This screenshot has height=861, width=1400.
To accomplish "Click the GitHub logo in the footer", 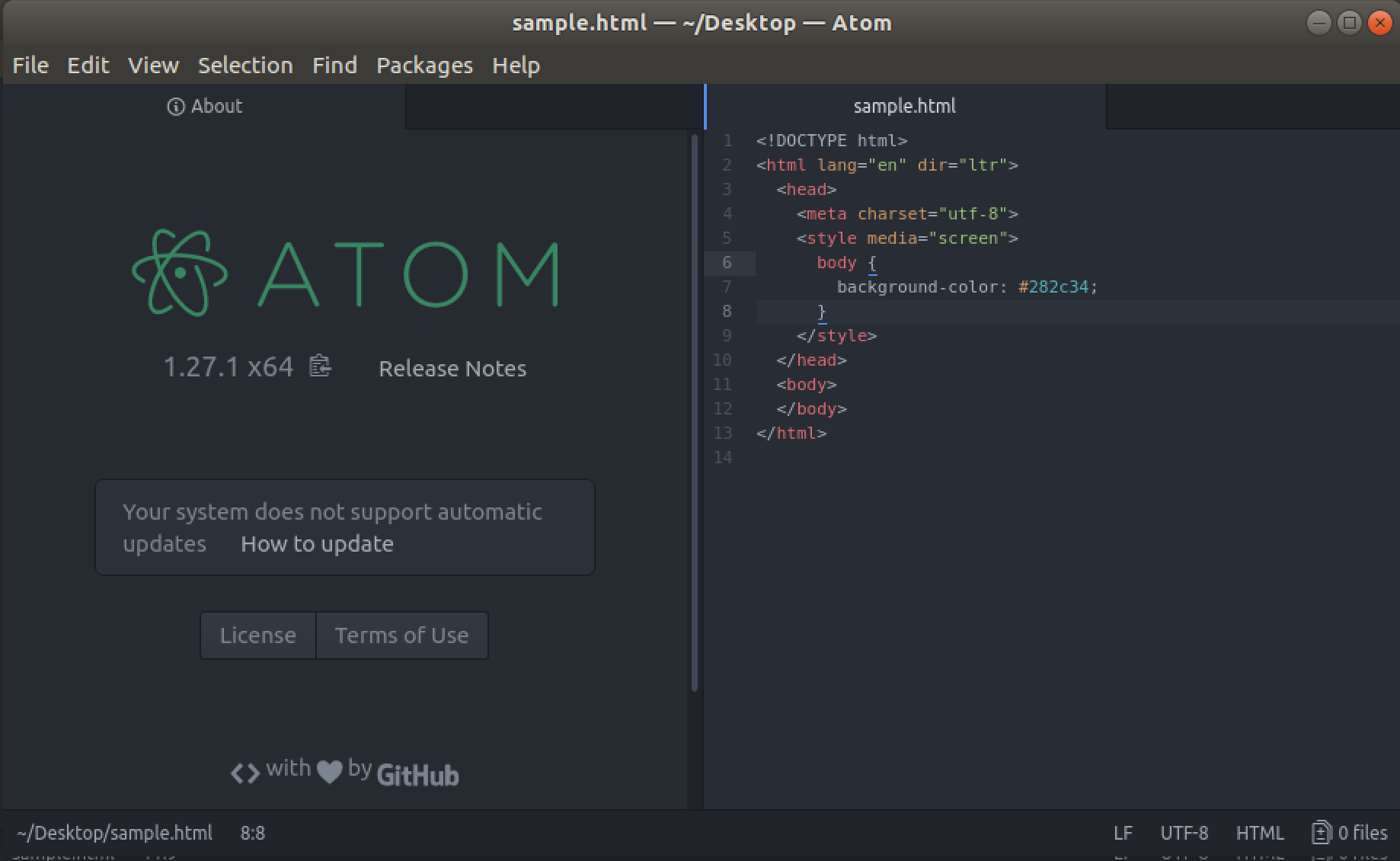I will click(417, 774).
